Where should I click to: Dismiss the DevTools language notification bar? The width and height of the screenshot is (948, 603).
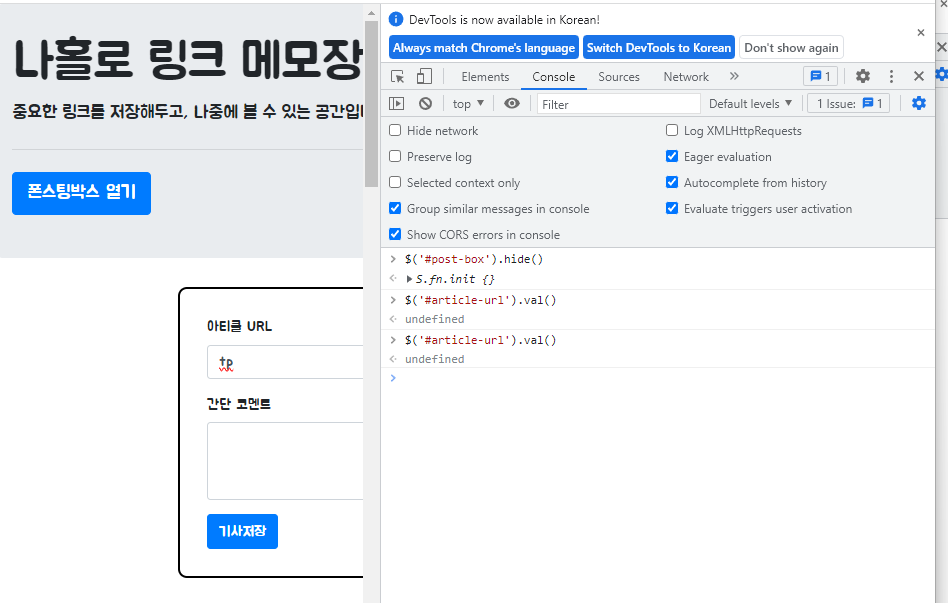(921, 33)
